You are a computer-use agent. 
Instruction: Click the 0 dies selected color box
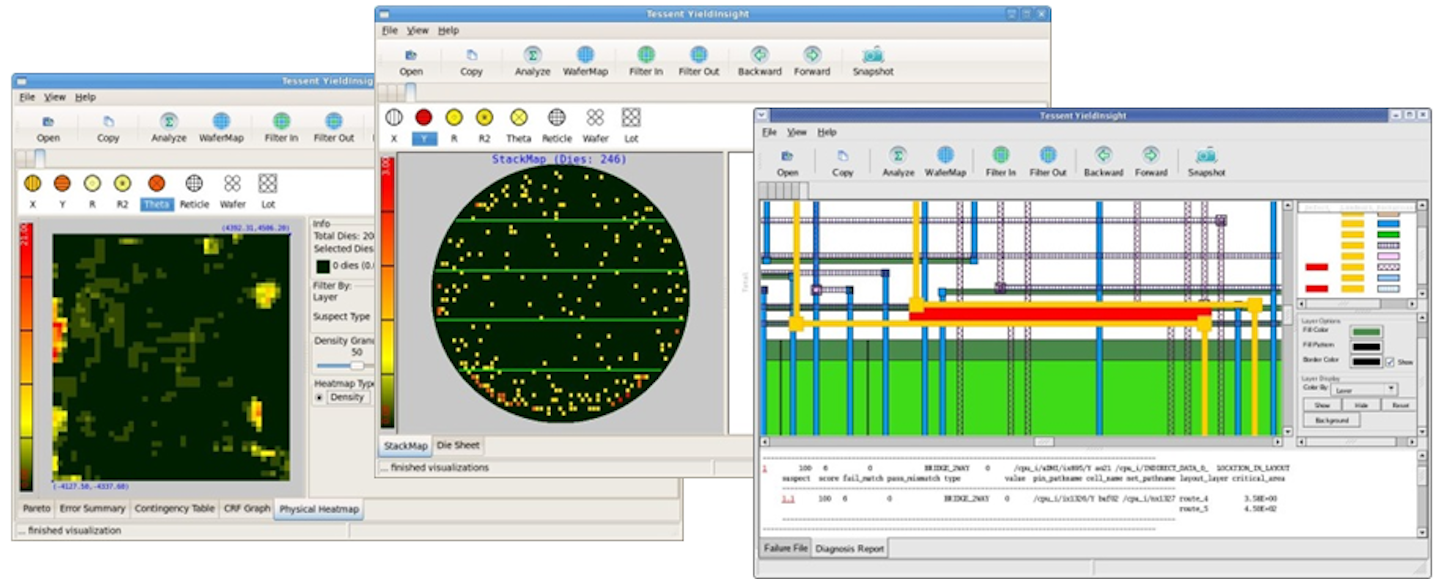pyautogui.click(x=323, y=266)
